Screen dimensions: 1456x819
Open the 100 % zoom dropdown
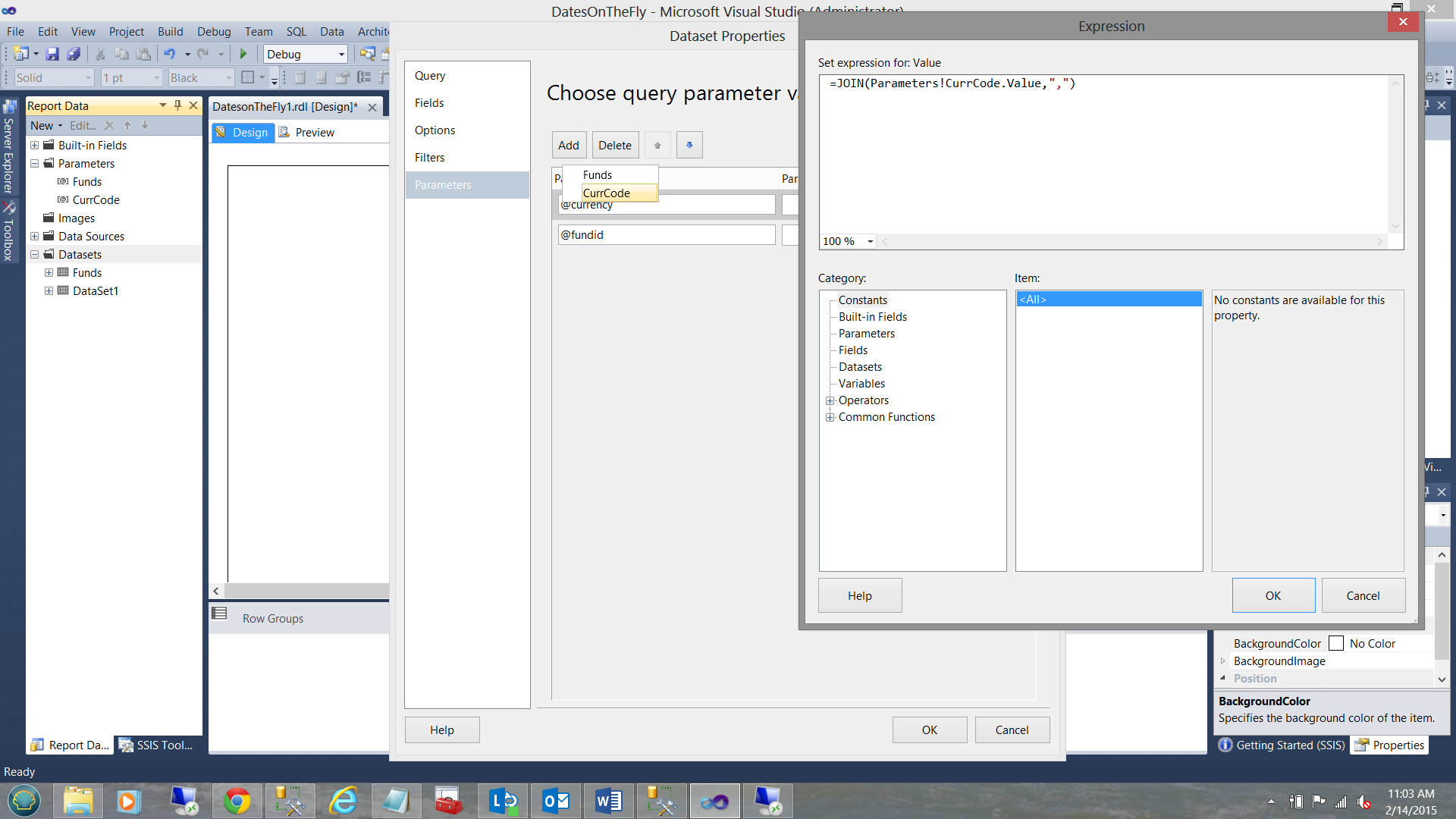coord(870,241)
